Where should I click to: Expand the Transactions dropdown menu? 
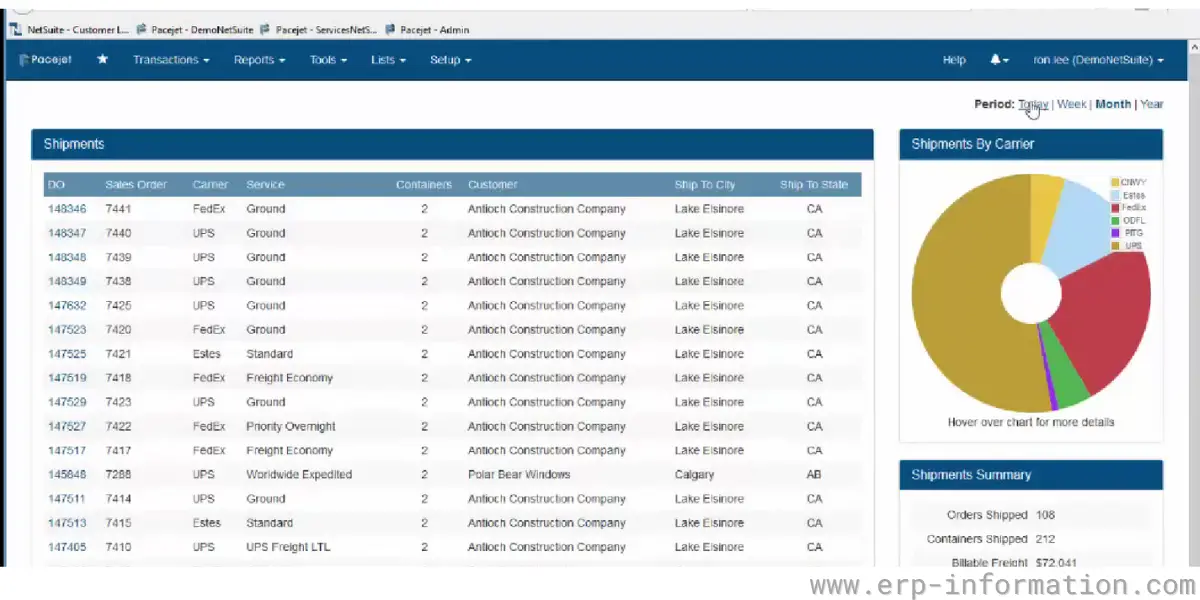point(171,60)
